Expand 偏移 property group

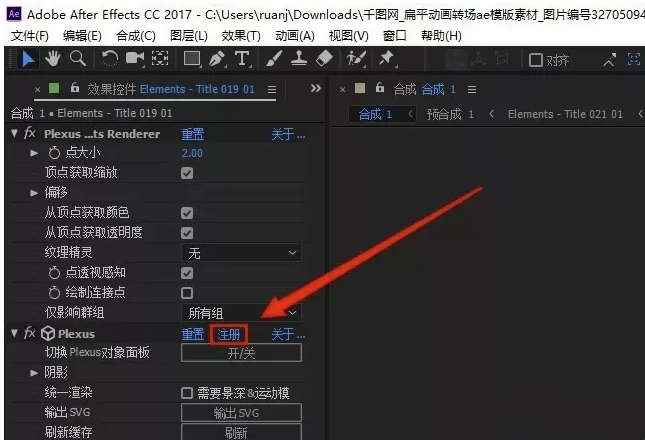34,192
